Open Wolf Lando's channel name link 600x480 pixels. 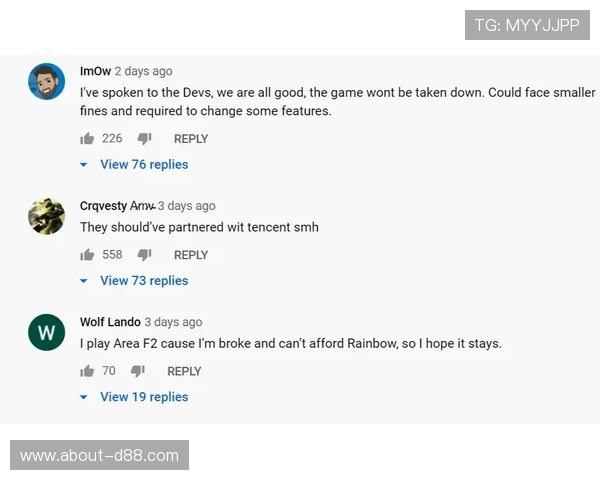(x=110, y=322)
